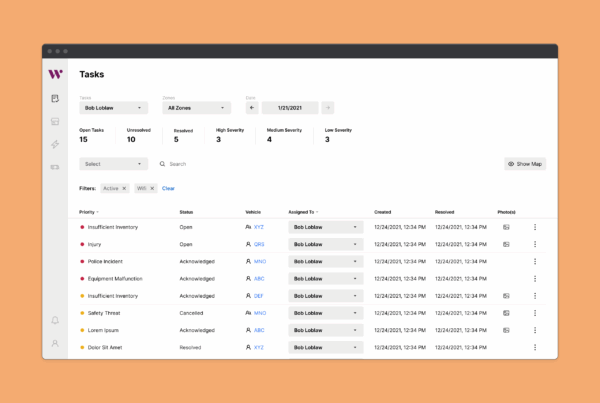
Task: Open notifications bell in sidebar
Action: [x=55, y=320]
